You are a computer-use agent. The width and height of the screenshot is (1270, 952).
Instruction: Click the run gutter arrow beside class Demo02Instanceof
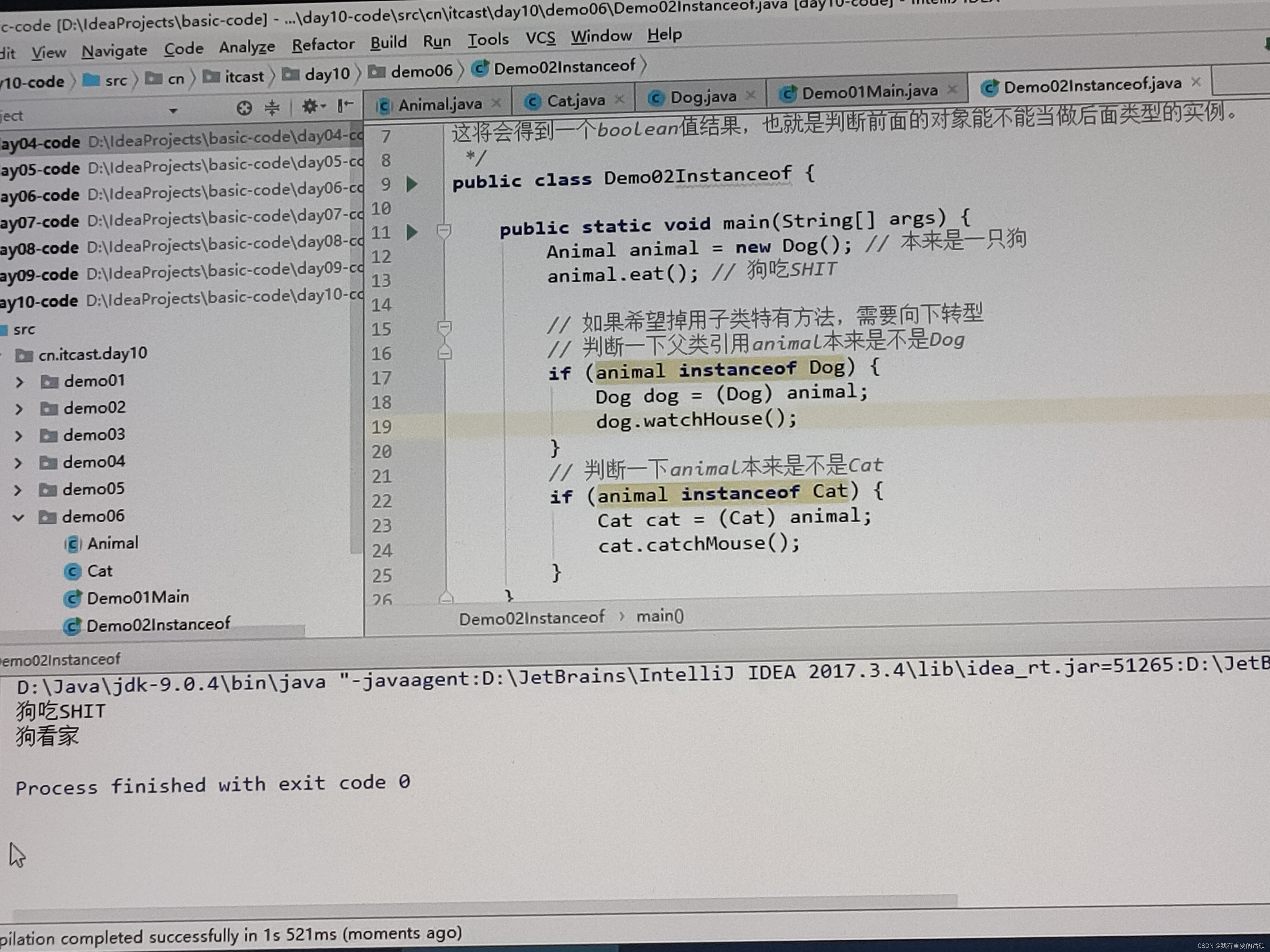tap(412, 184)
